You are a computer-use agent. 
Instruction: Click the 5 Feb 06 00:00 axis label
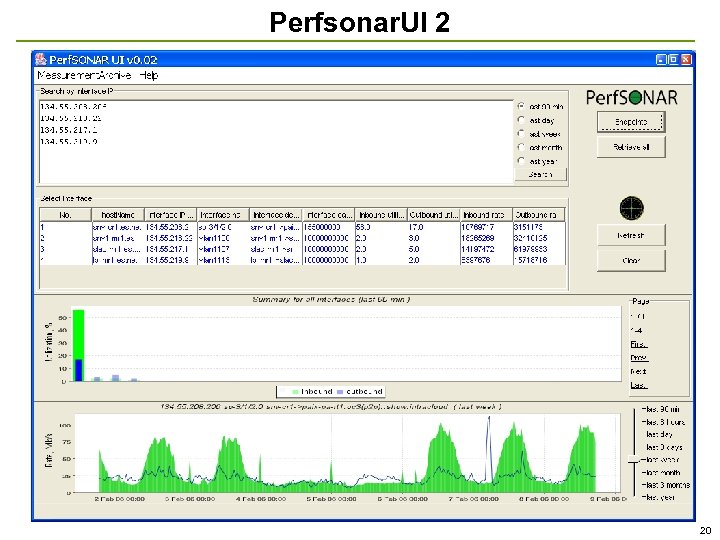[x=331, y=499]
